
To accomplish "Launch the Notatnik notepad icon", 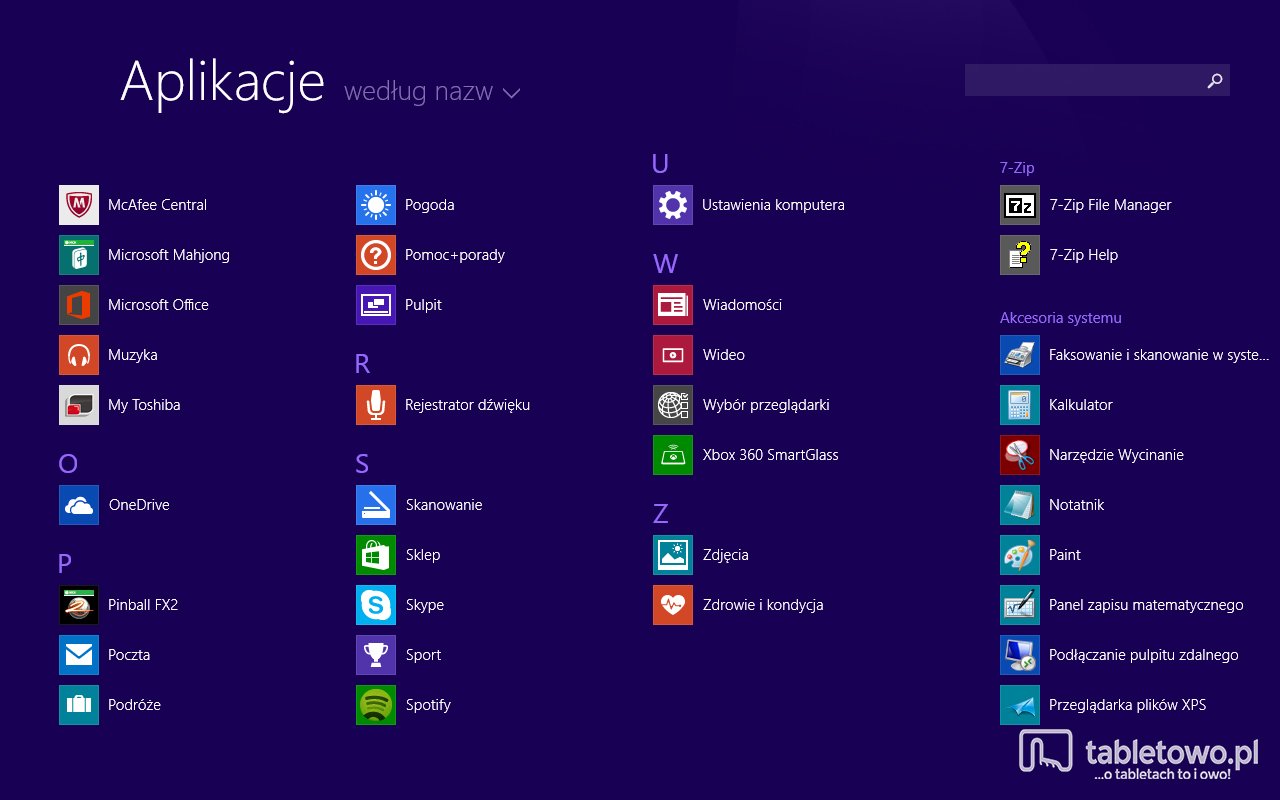I will click(1020, 505).
